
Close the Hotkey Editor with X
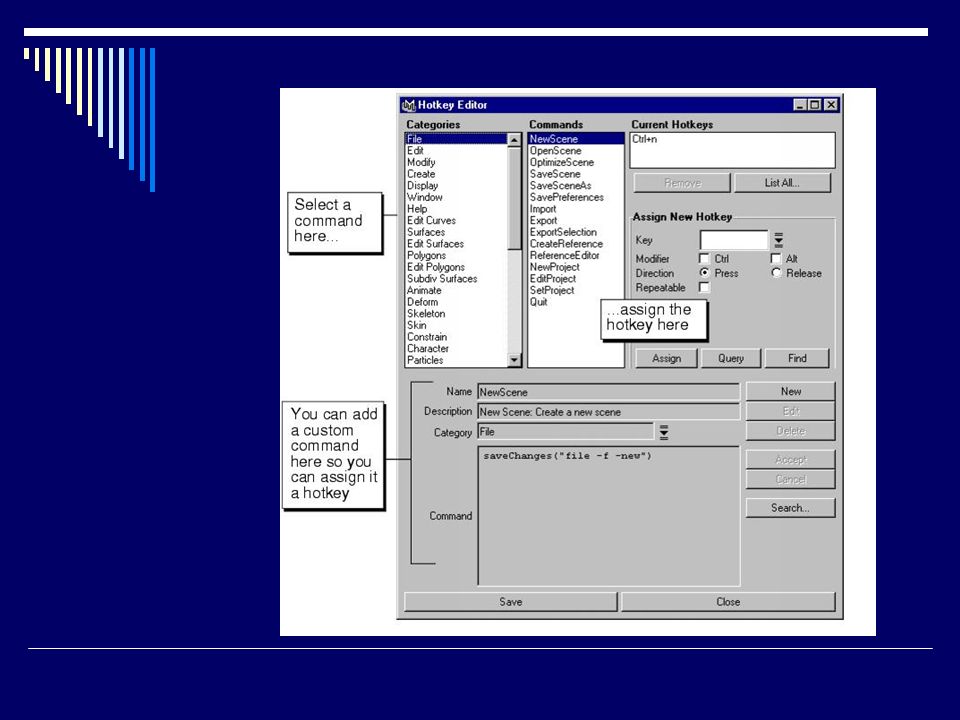830,105
